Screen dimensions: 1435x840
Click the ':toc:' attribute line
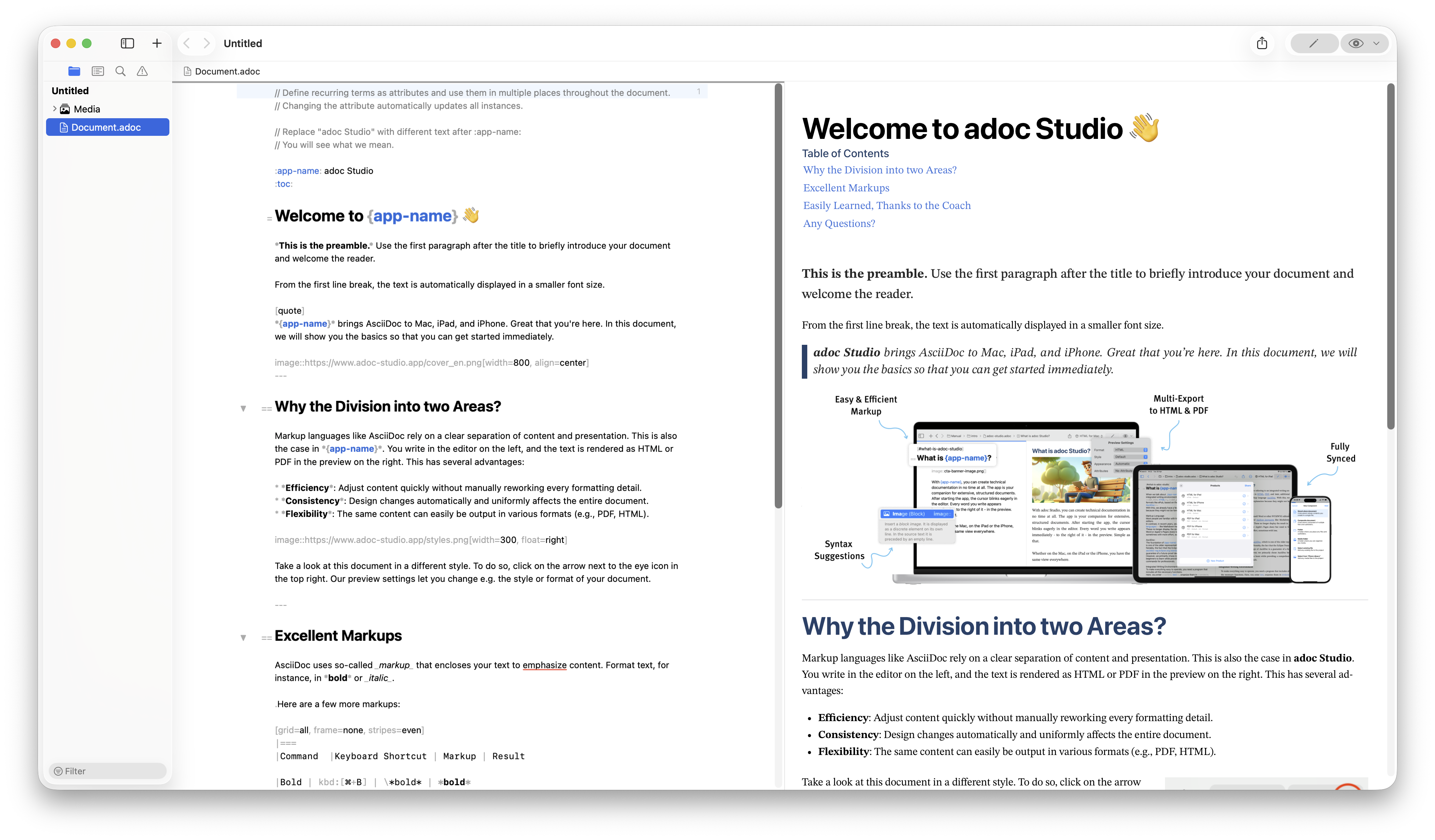click(x=284, y=184)
